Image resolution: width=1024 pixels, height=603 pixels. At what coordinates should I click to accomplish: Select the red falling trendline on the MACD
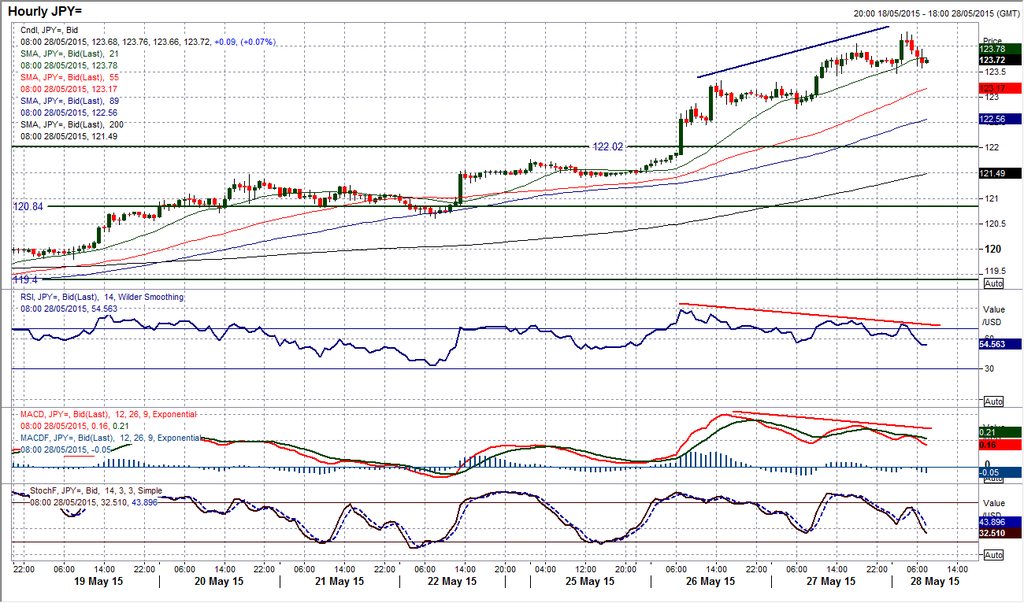coord(832,419)
